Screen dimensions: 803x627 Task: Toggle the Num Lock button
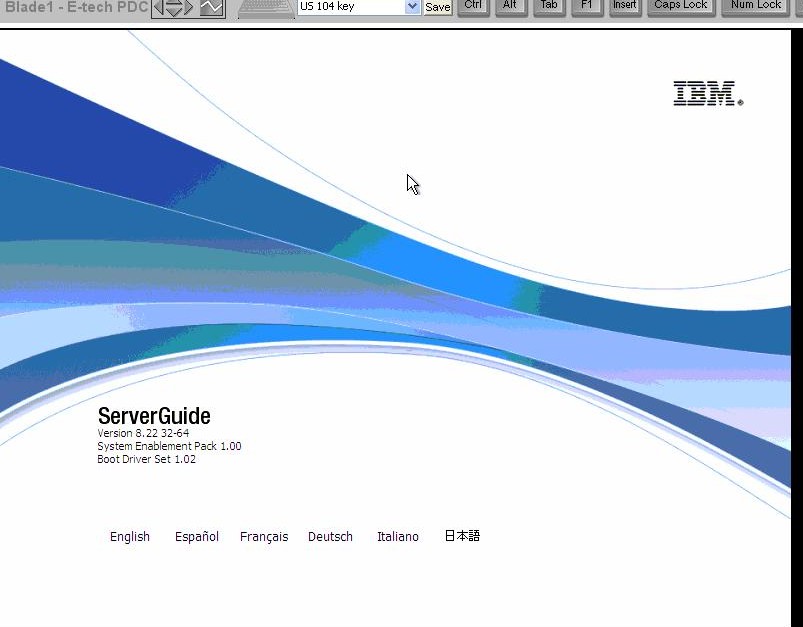(x=755, y=7)
